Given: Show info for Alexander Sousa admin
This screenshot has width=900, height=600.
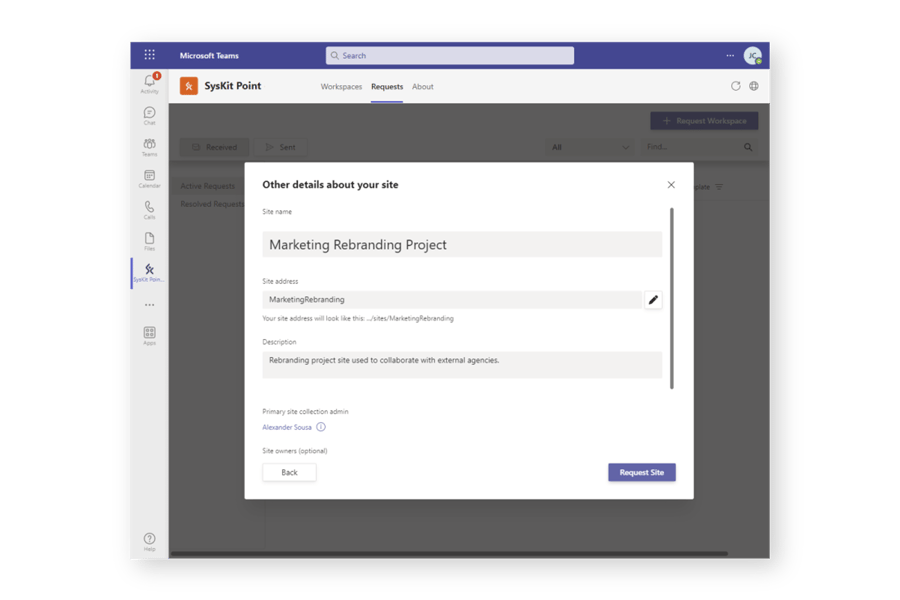Looking at the screenshot, I should click(x=321, y=427).
